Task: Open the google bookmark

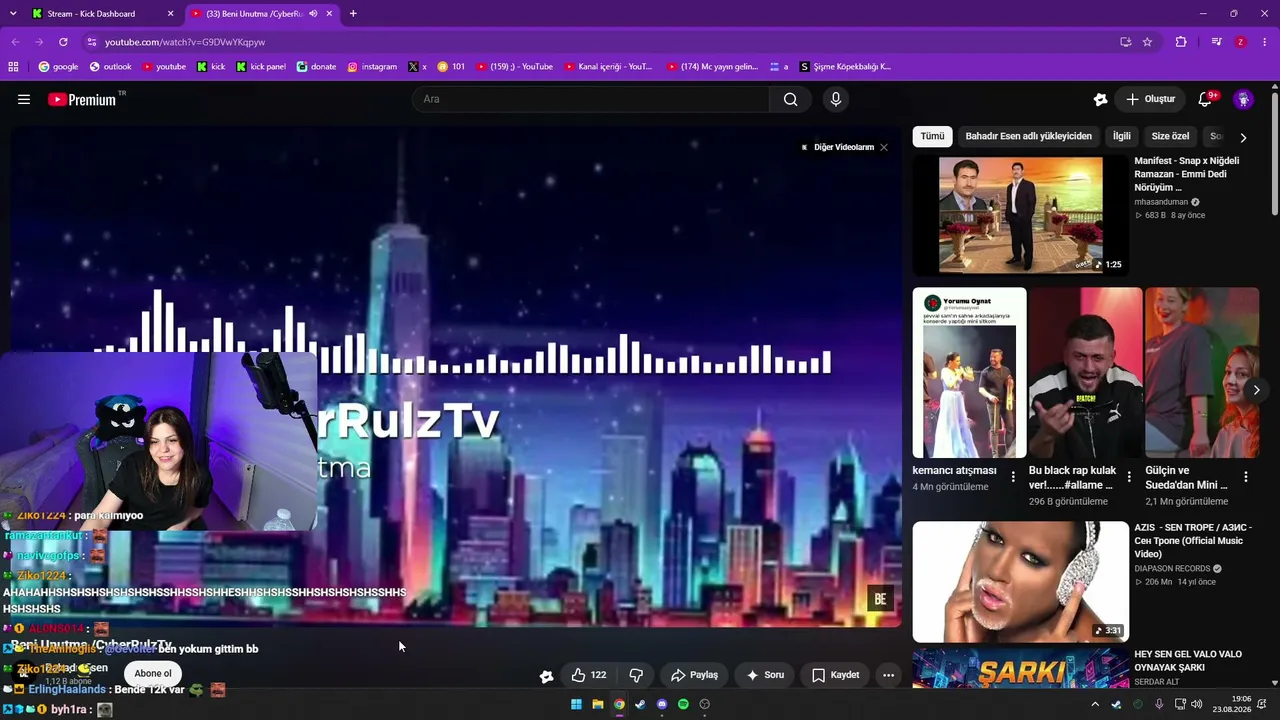Action: (x=59, y=67)
